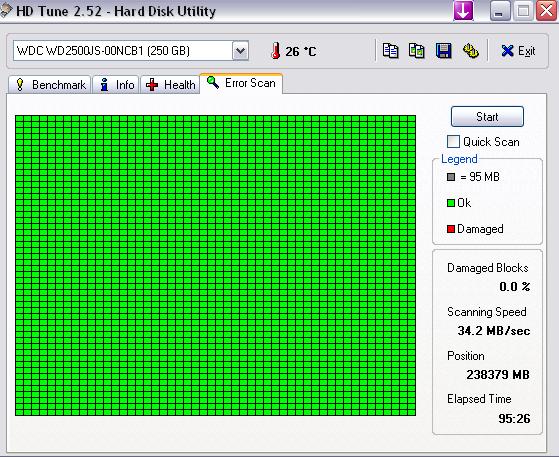Enable the Quick Scan checkbox
The width and height of the screenshot is (559, 457).
tap(453, 142)
